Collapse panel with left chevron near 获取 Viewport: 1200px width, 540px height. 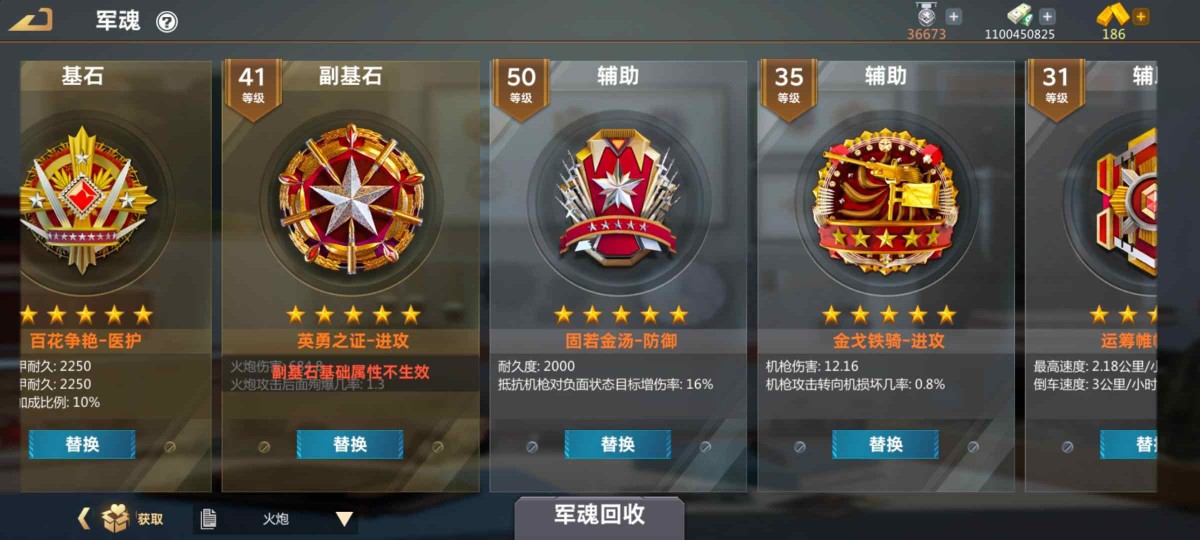pyautogui.click(x=84, y=518)
